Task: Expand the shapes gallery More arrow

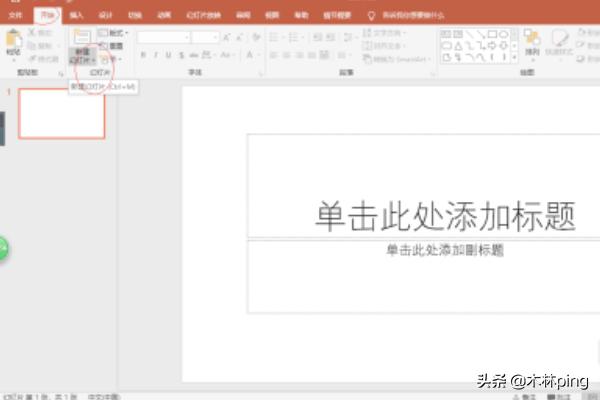Action: coord(515,58)
